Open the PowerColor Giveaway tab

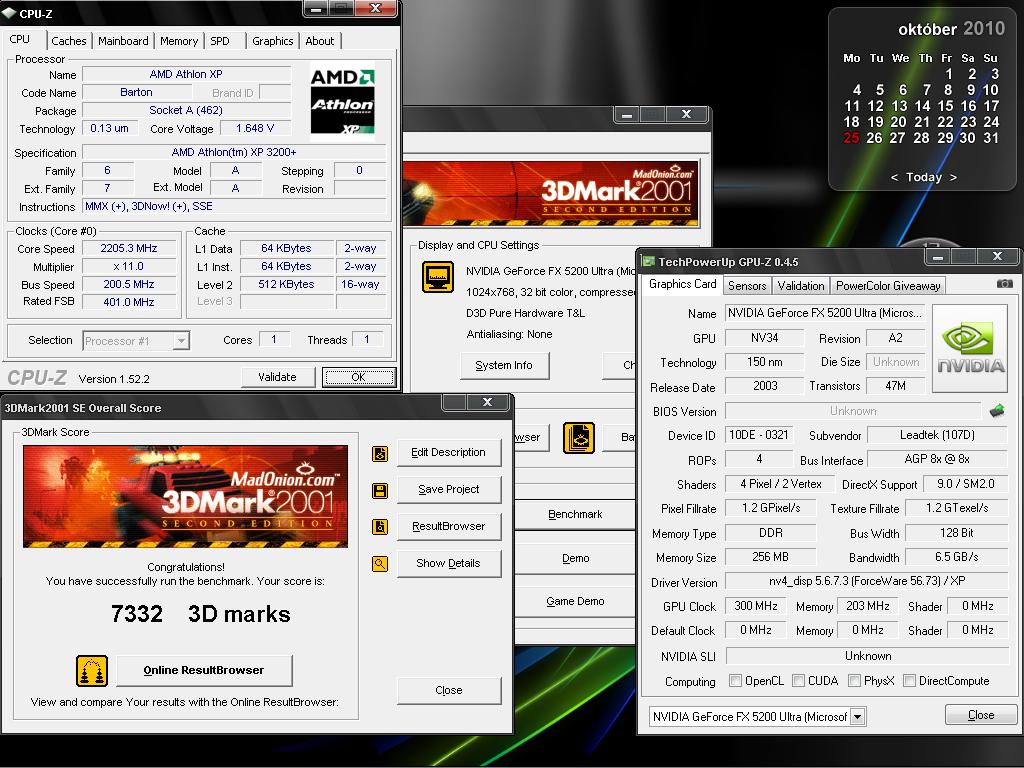pos(888,285)
